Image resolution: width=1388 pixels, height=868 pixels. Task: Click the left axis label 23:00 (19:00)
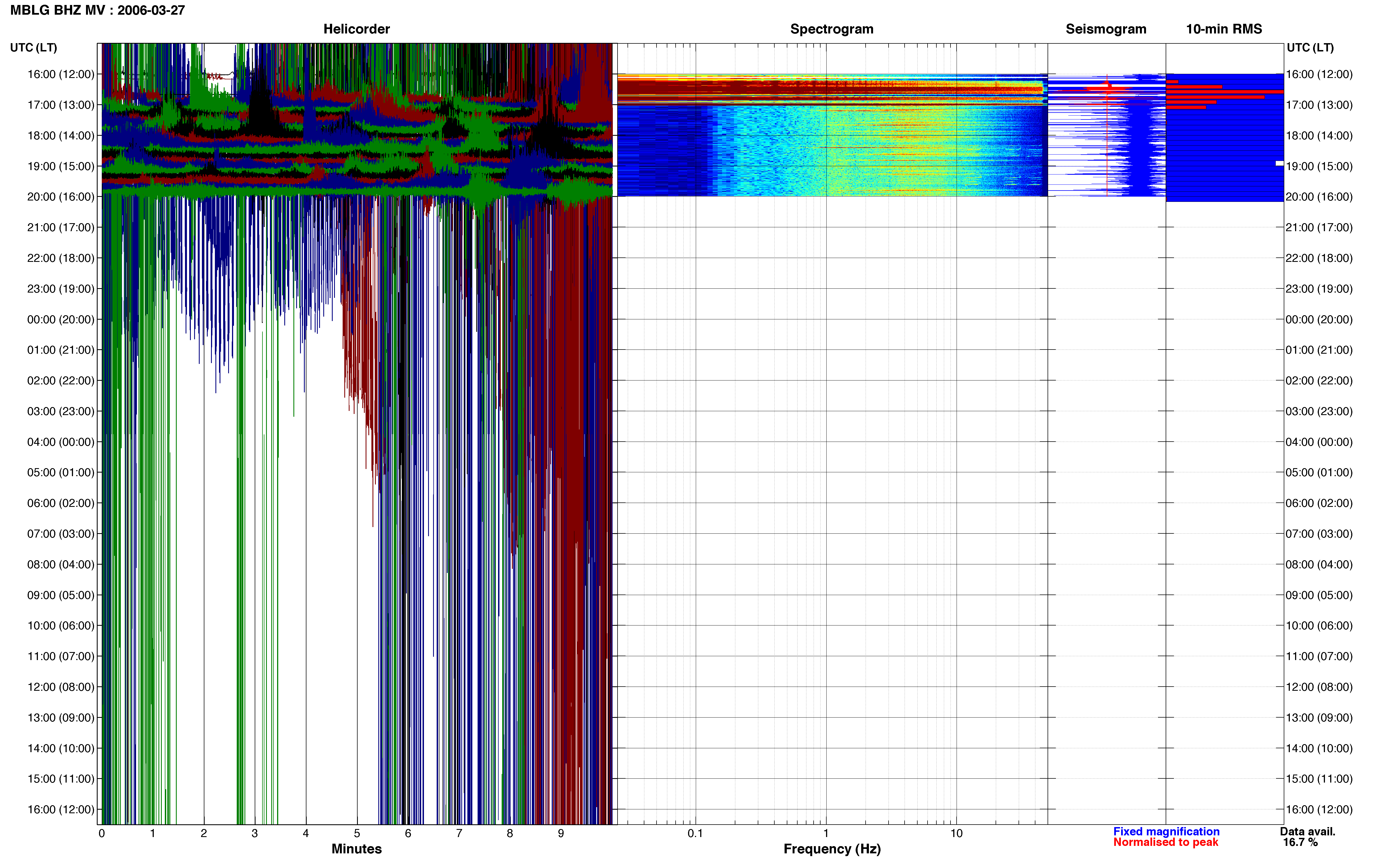(61, 289)
